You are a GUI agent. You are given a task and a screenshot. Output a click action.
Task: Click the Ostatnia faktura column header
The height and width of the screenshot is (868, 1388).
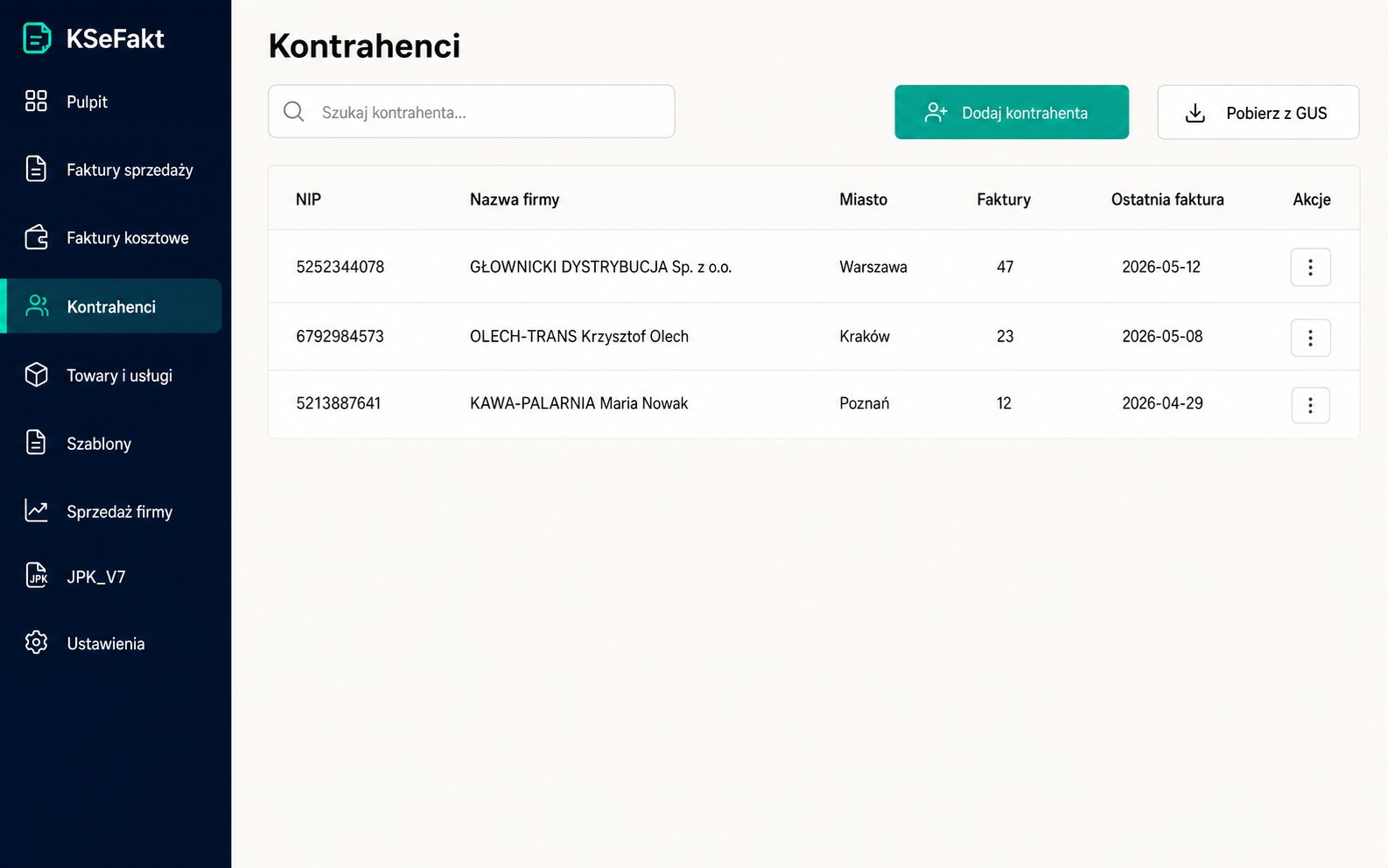tap(1167, 199)
